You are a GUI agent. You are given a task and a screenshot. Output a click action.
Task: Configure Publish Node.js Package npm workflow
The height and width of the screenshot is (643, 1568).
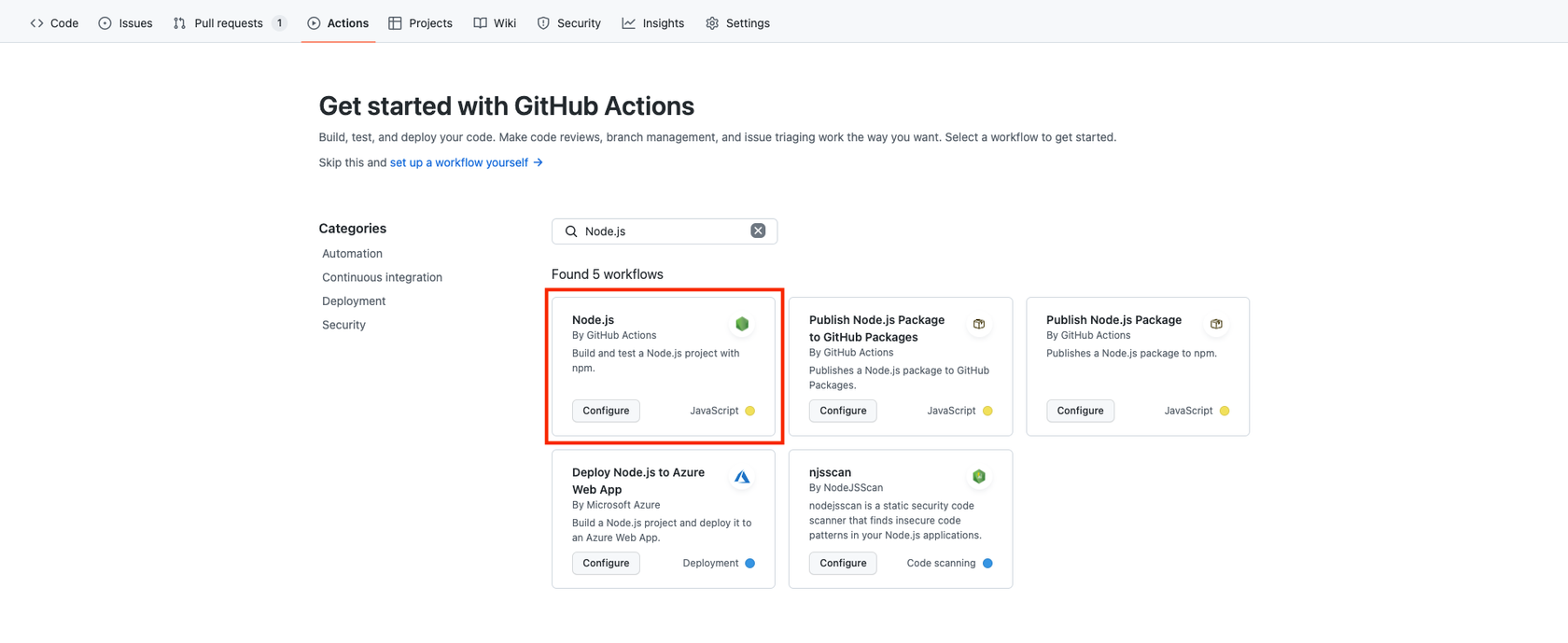[x=1080, y=411]
